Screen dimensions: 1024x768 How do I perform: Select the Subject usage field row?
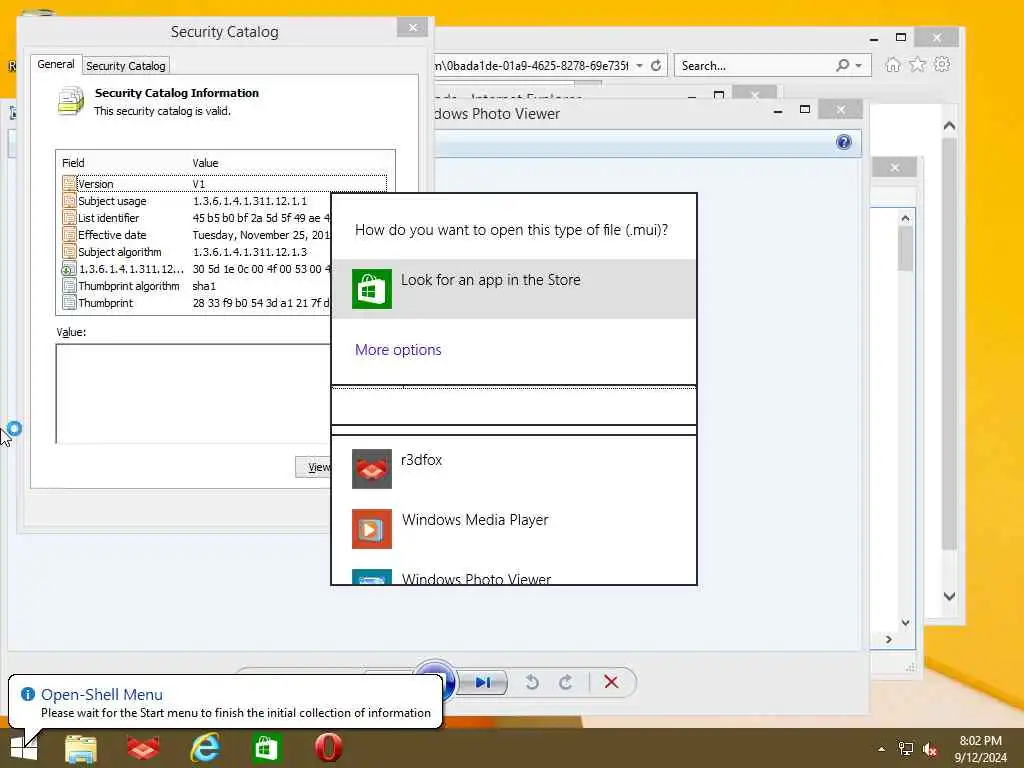(x=196, y=201)
